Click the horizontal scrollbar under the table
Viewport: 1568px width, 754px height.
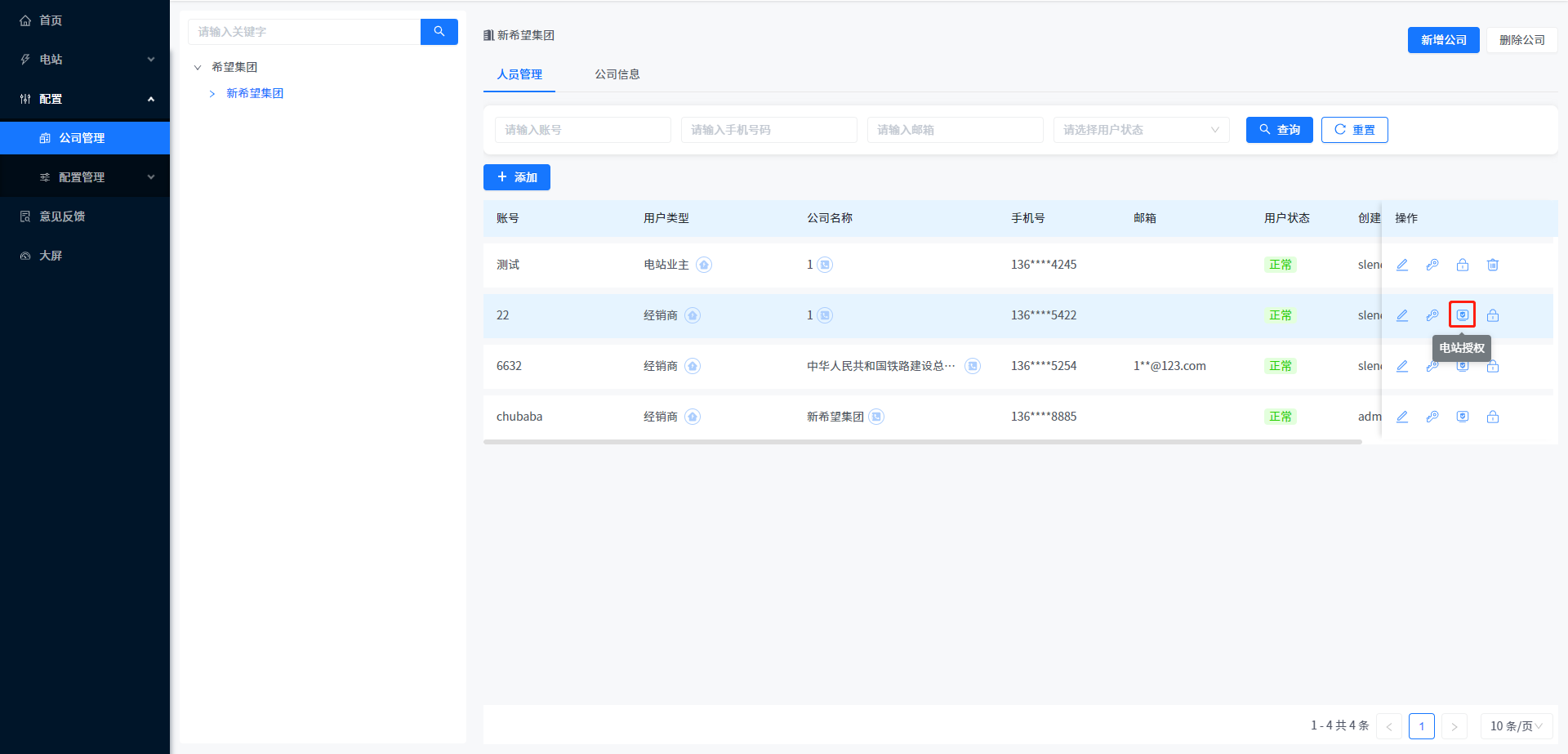pos(922,442)
